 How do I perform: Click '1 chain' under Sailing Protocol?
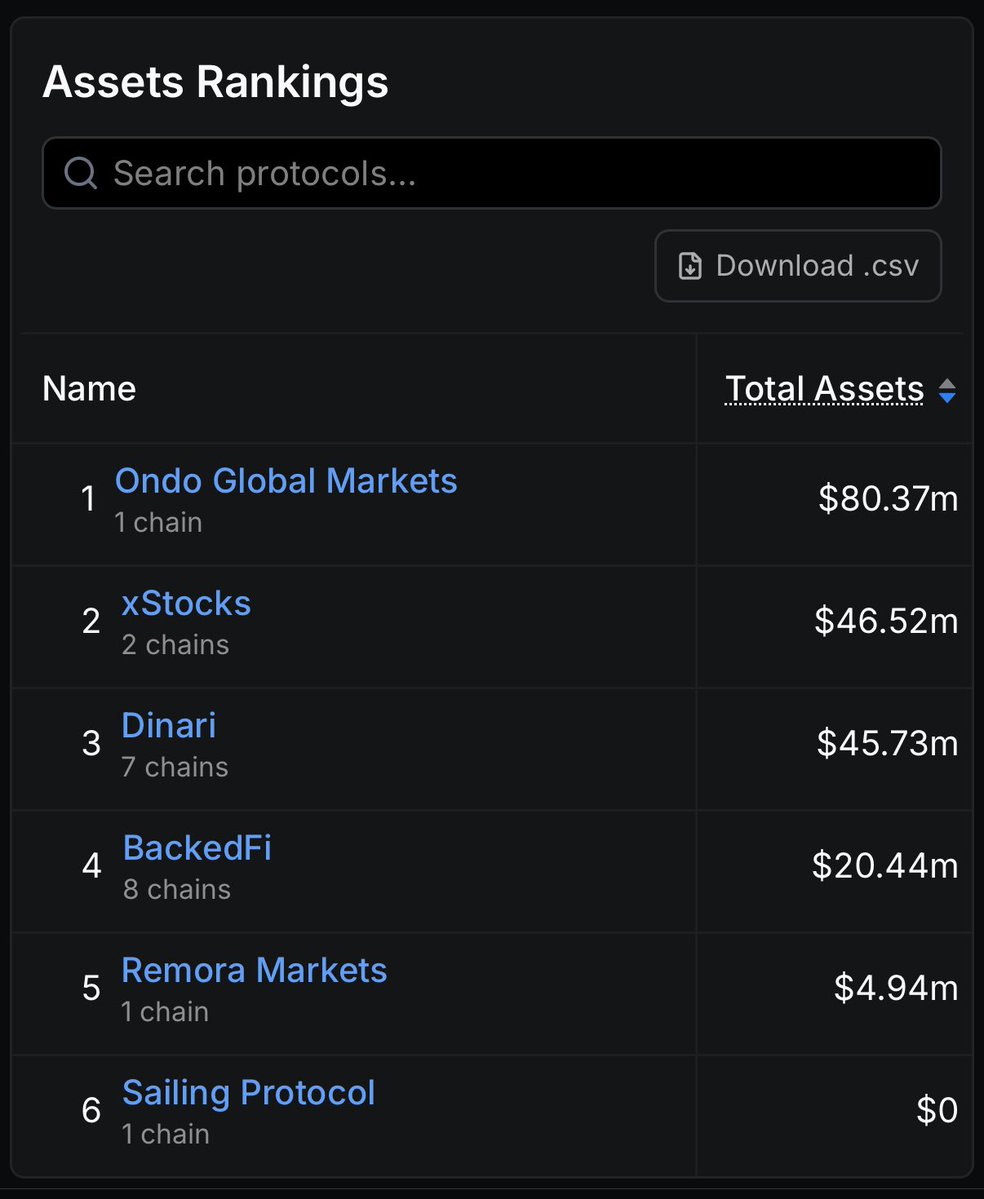point(166,1134)
